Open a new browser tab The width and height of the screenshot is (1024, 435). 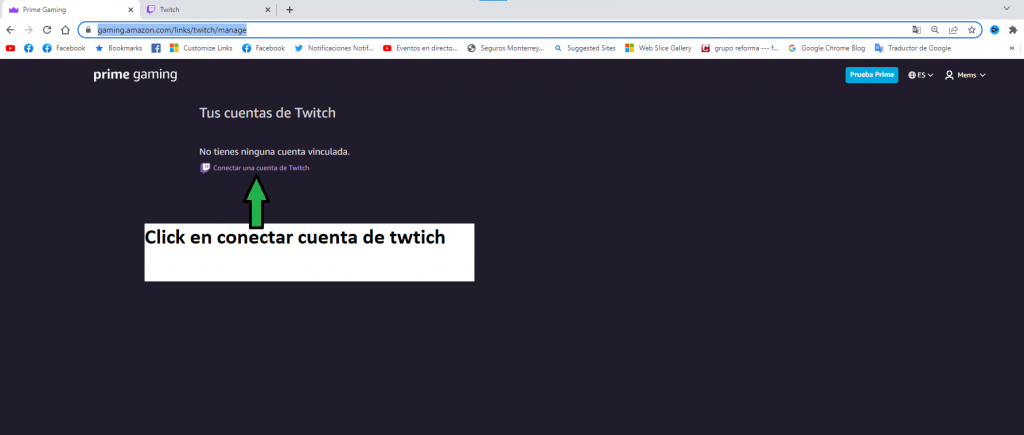click(290, 9)
